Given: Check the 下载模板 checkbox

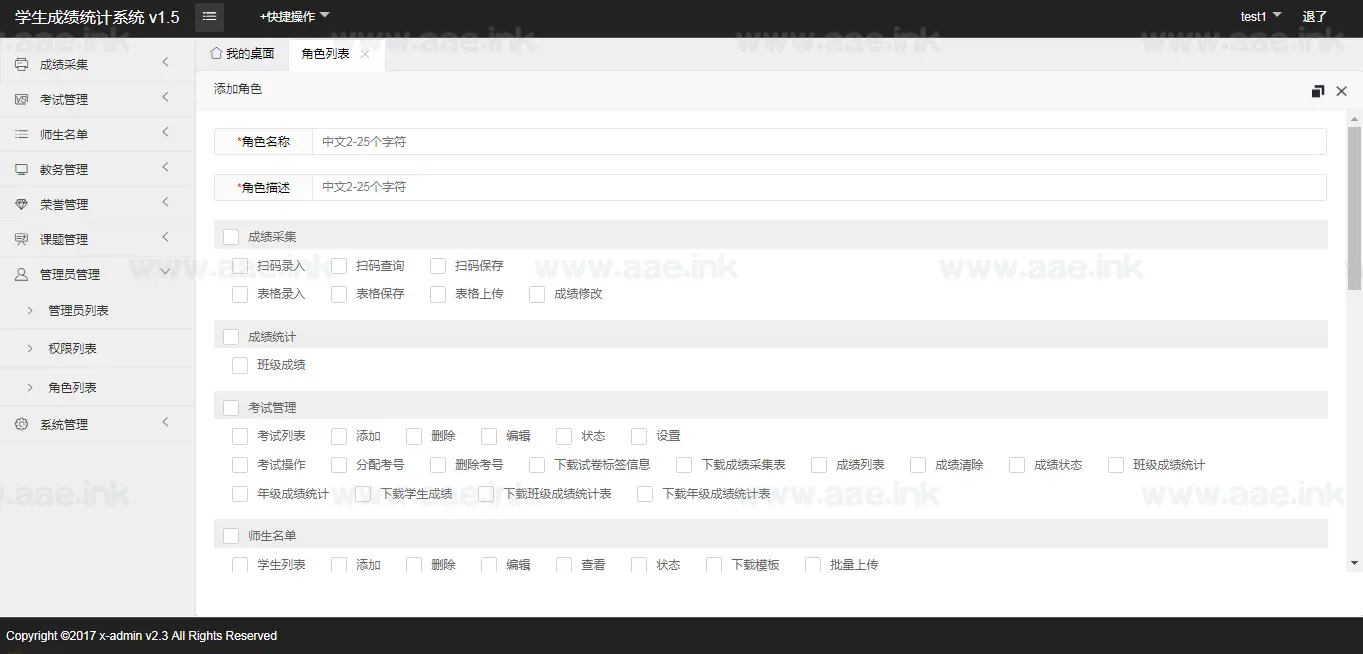Looking at the screenshot, I should (714, 564).
